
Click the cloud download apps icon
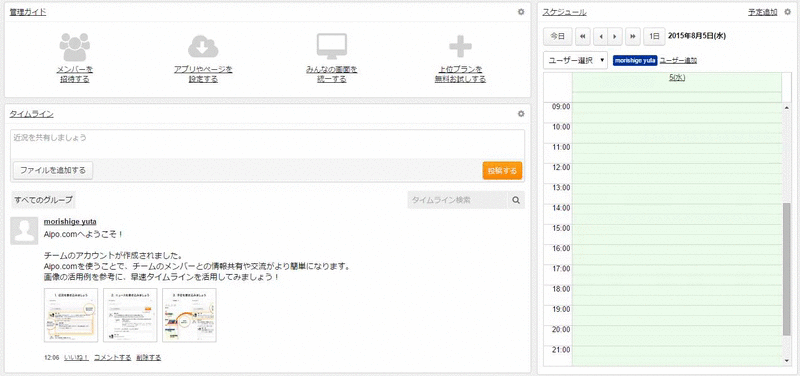(203, 47)
